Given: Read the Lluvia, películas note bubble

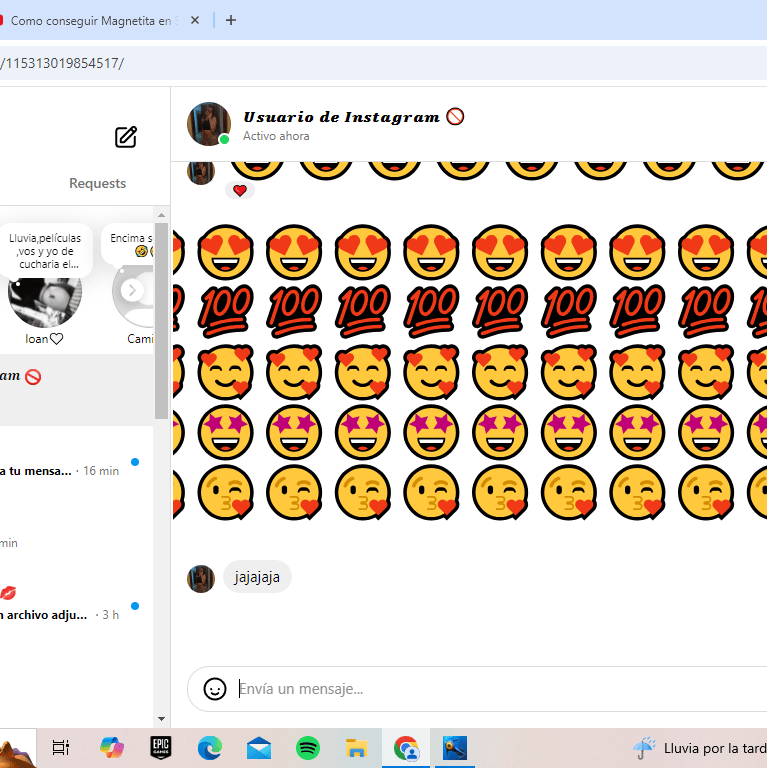Looking at the screenshot, I should coord(45,251).
